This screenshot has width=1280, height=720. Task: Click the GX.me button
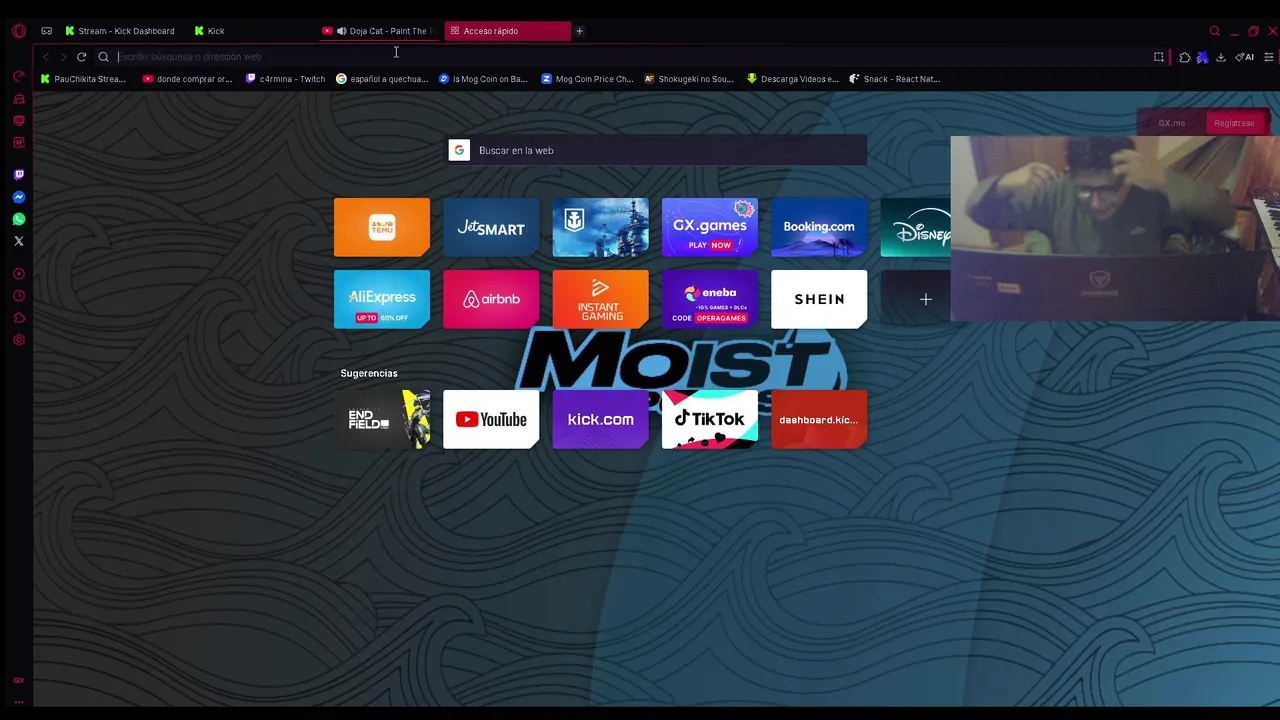pyautogui.click(x=1172, y=123)
